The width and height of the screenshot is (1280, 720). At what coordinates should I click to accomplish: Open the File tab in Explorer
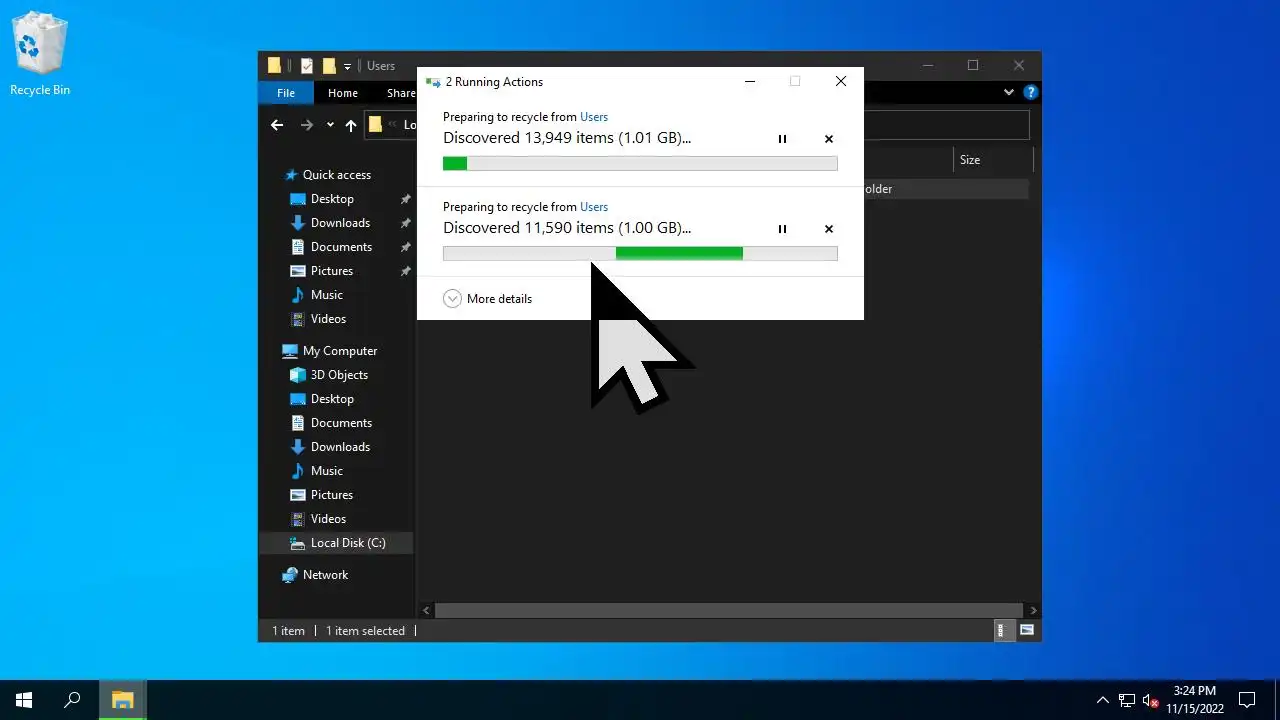tap(286, 93)
